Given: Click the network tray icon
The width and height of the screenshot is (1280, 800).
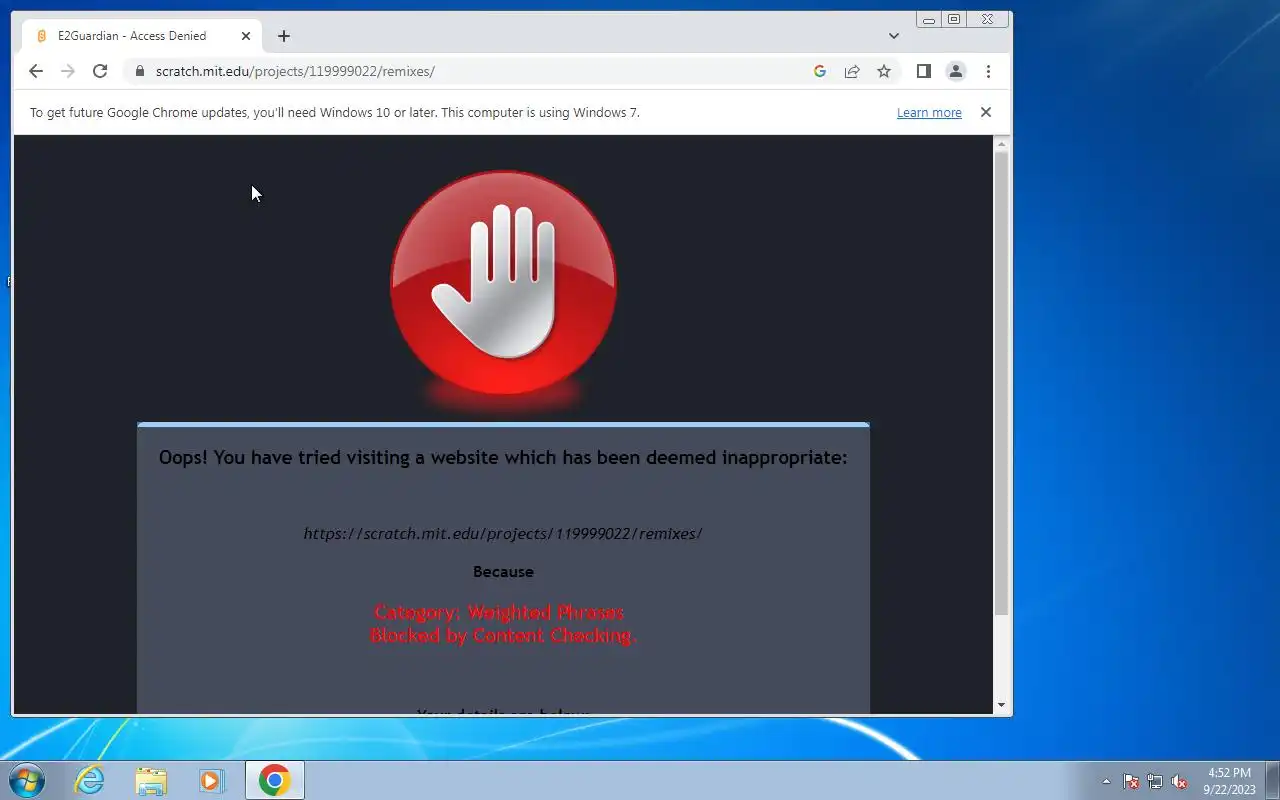Looking at the screenshot, I should coord(1155,781).
